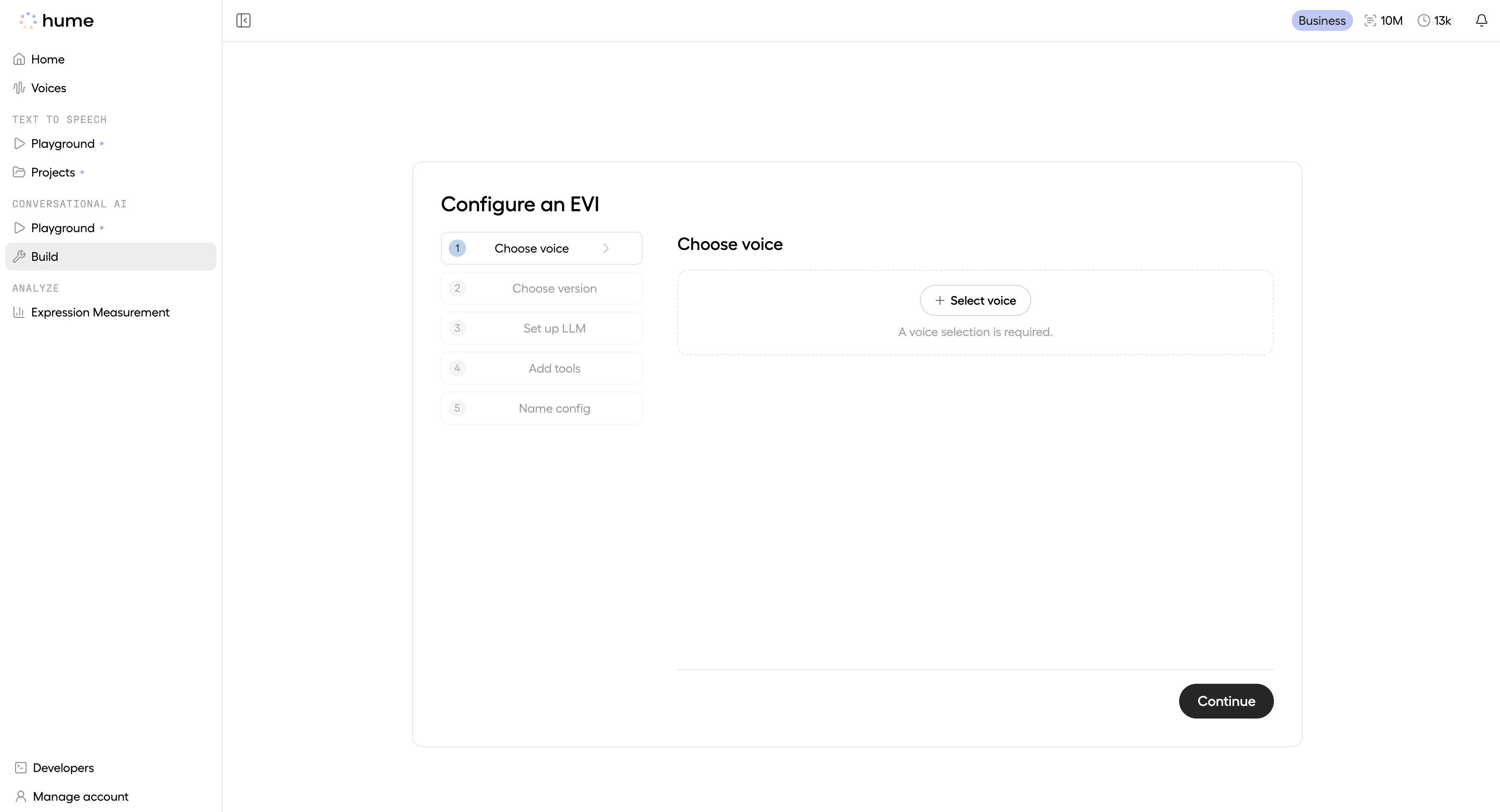Click the Business plan badge
This screenshot has height=812, width=1500.
pos(1322,20)
